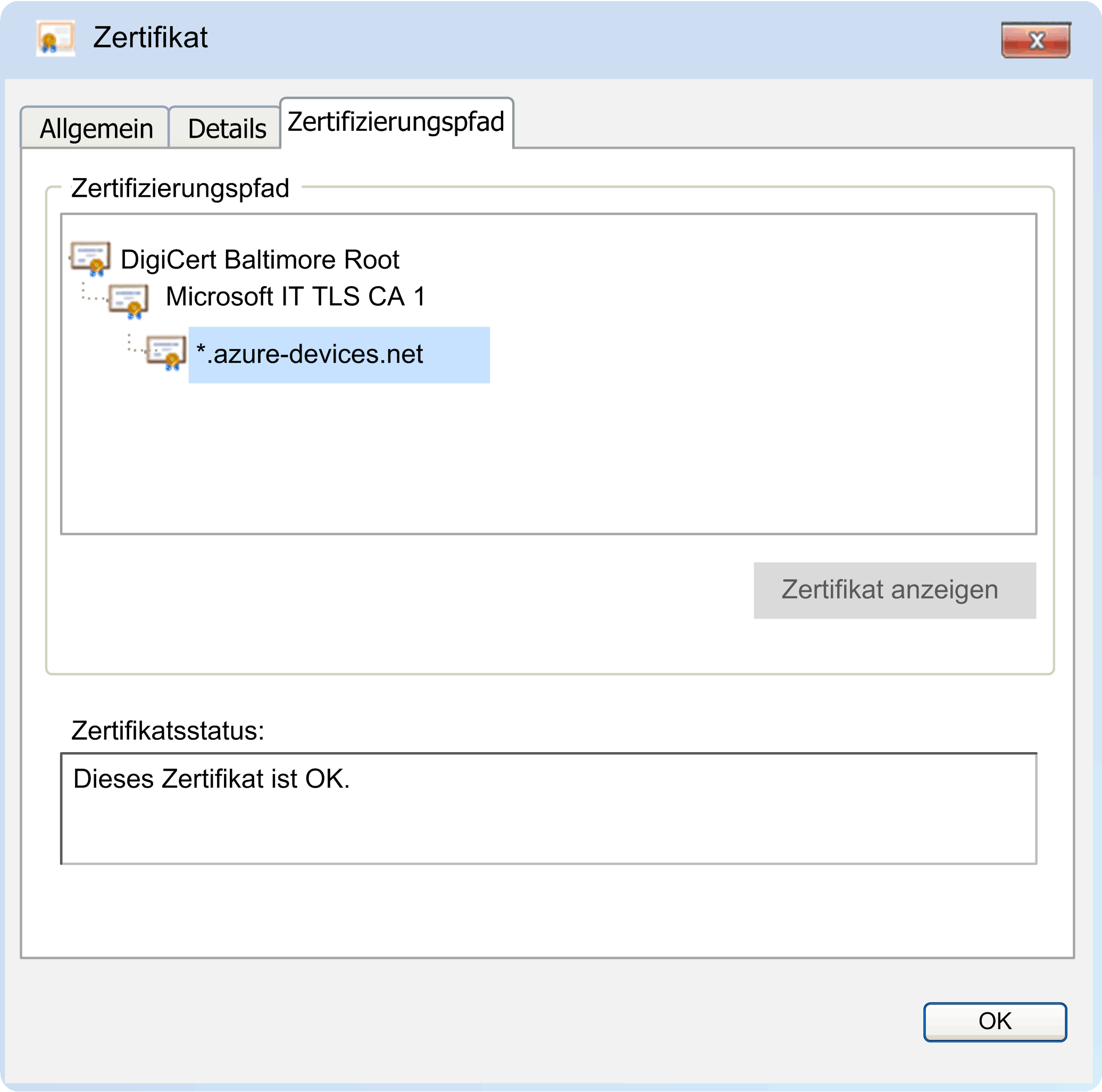Open the Details tab
The height and width of the screenshot is (1092, 1102).
227,128
